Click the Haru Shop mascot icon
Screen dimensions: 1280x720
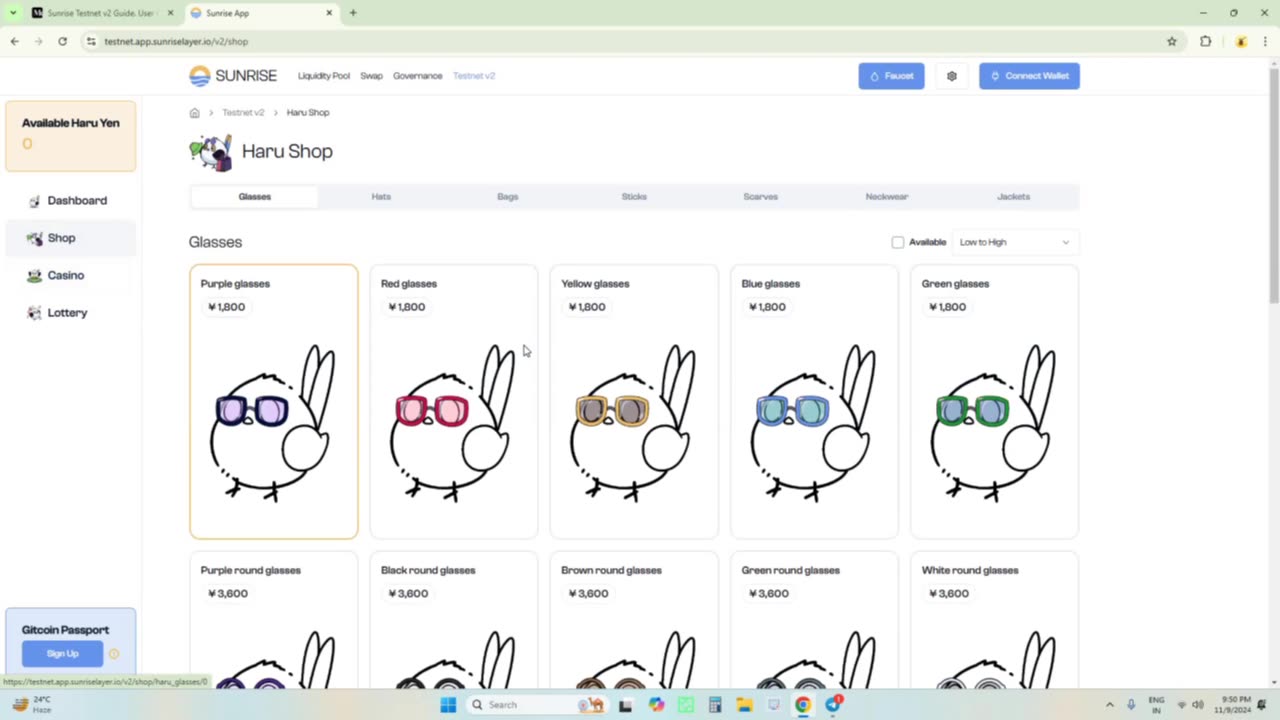(210, 152)
